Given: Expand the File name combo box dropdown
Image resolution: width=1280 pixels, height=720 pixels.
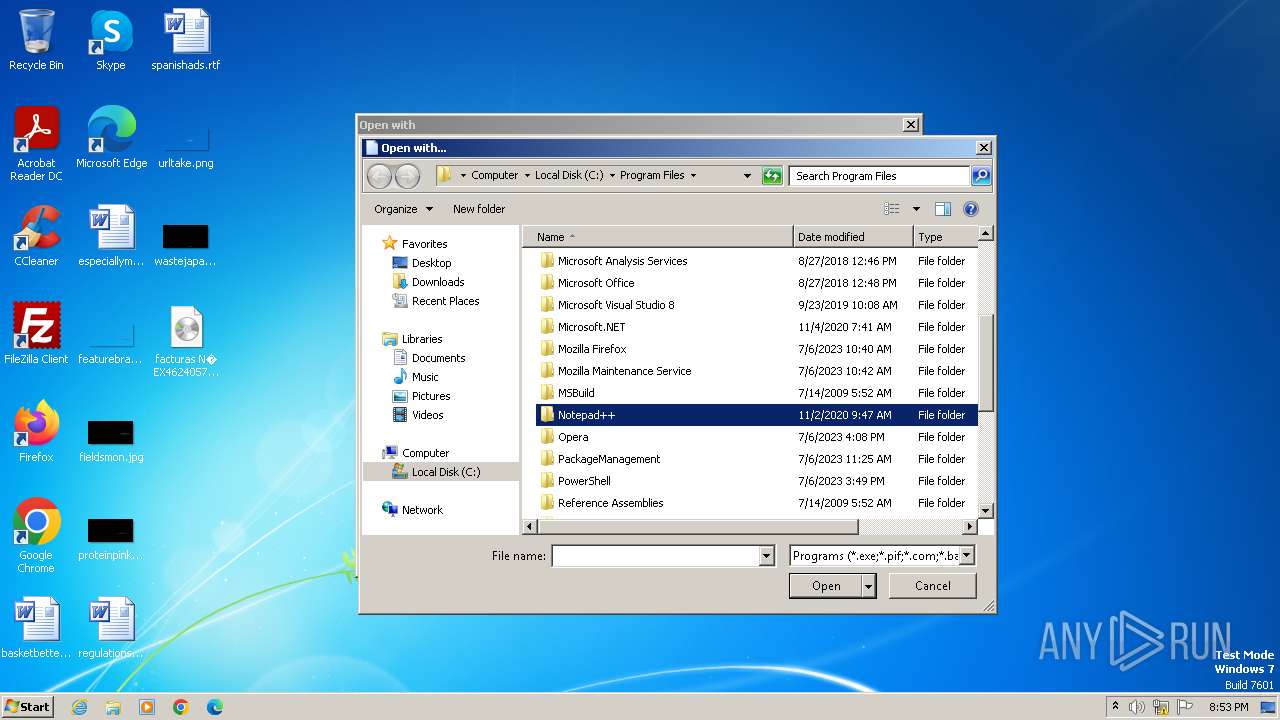Looking at the screenshot, I should (x=767, y=556).
